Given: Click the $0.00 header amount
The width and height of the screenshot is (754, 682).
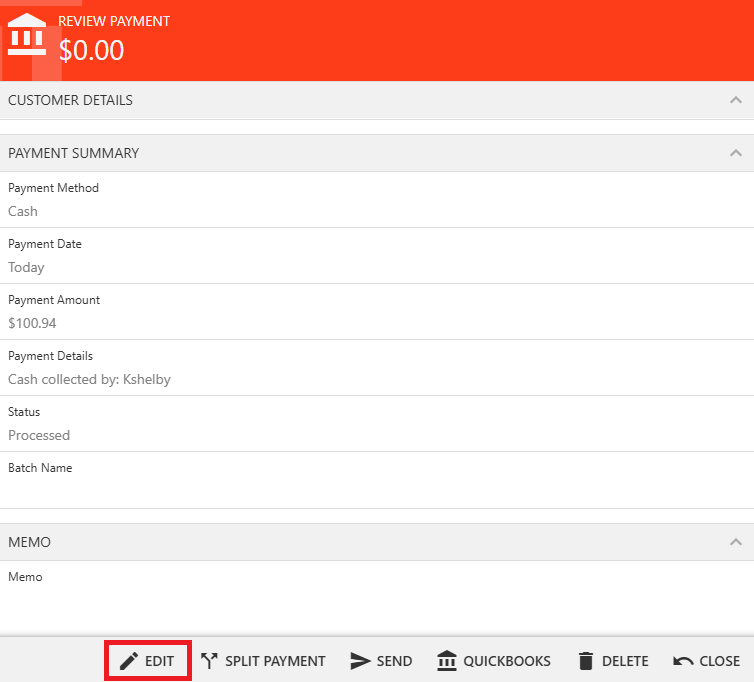Looking at the screenshot, I should coord(91,51).
